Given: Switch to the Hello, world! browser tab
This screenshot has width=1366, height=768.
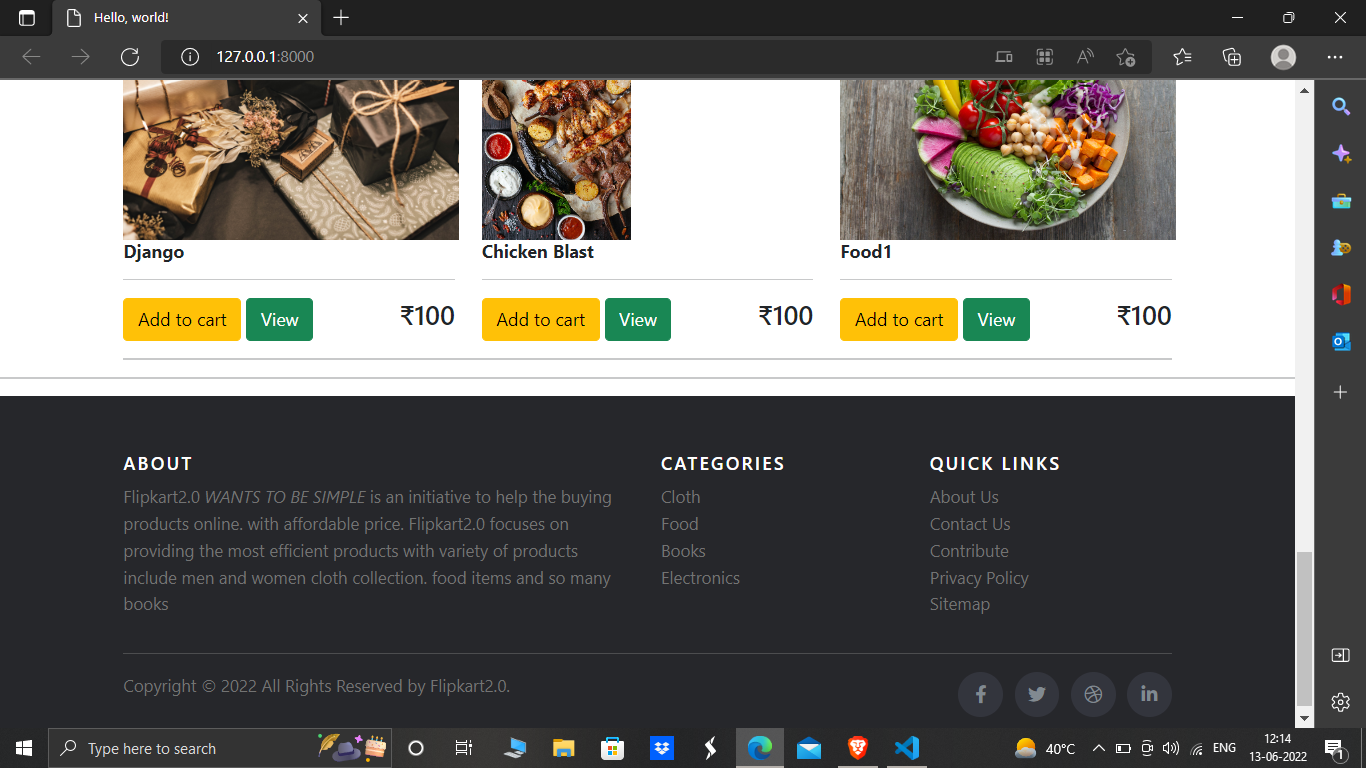Looking at the screenshot, I should [x=170, y=17].
